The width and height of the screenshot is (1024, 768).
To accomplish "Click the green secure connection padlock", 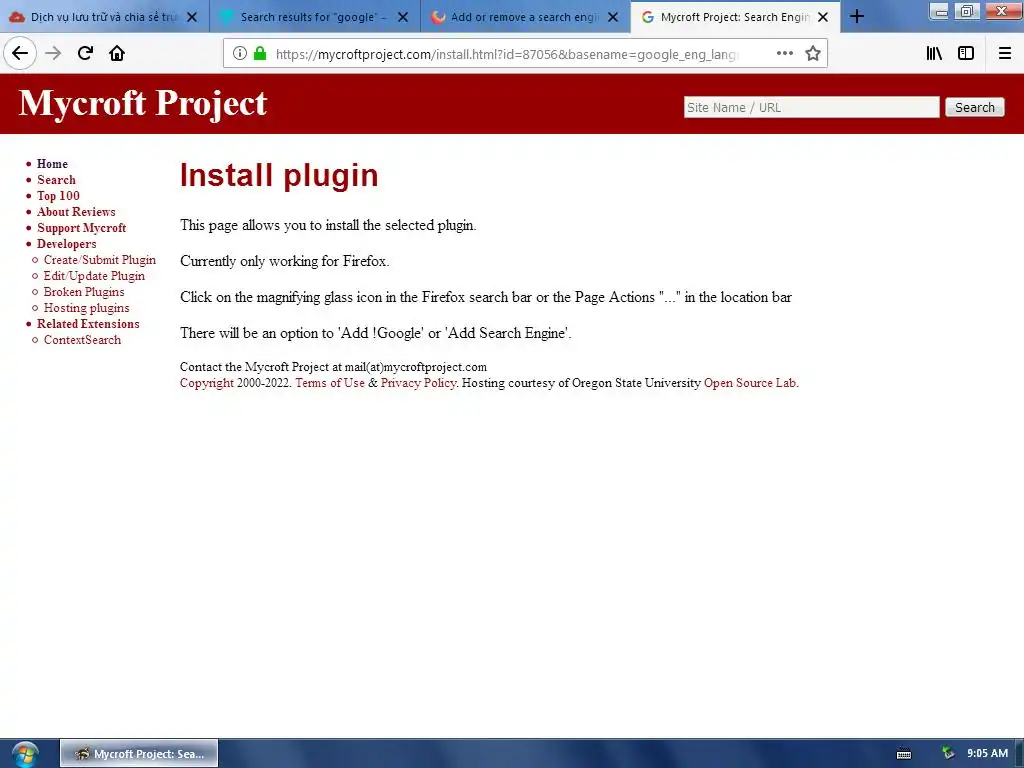I will tap(260, 54).
